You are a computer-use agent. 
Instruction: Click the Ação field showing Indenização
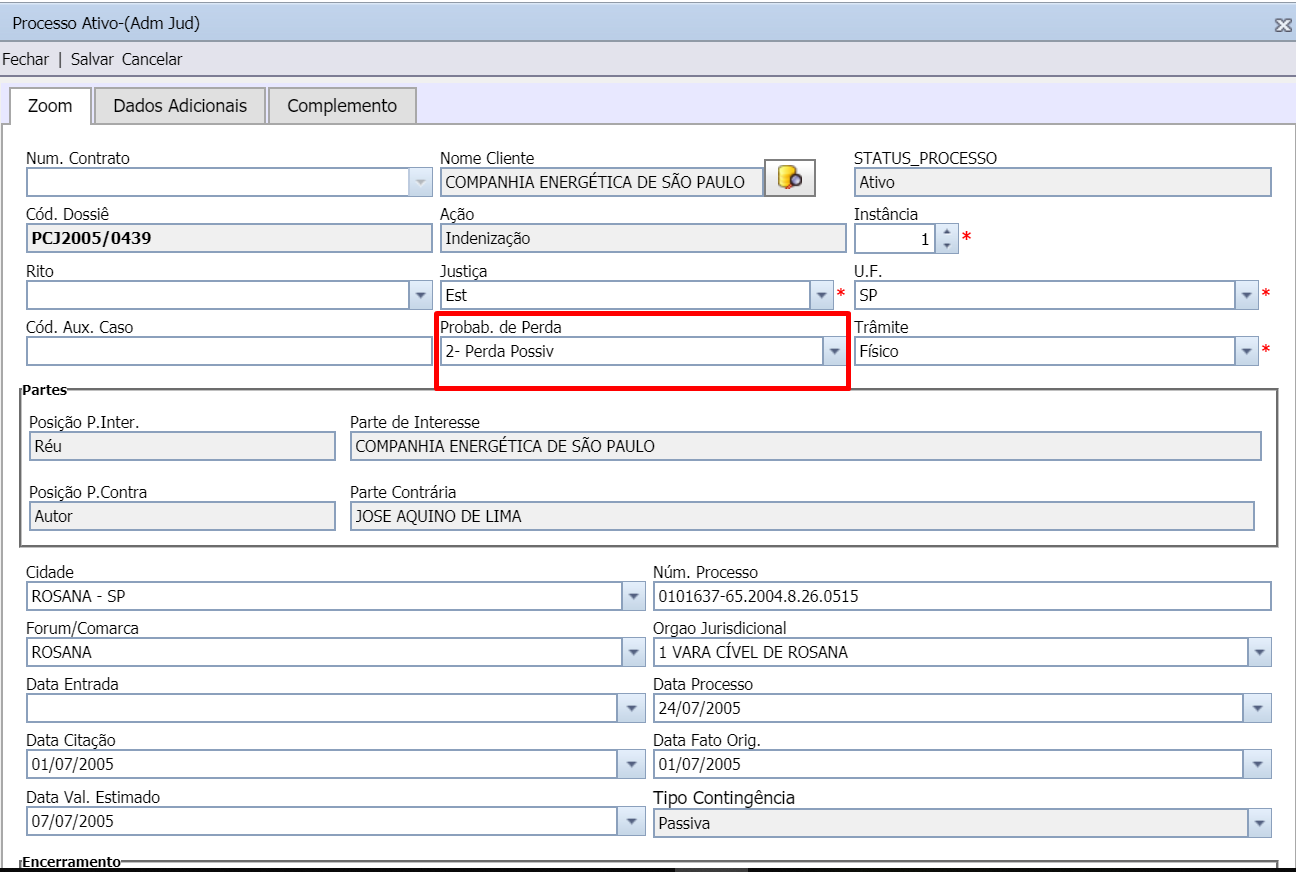pos(643,238)
